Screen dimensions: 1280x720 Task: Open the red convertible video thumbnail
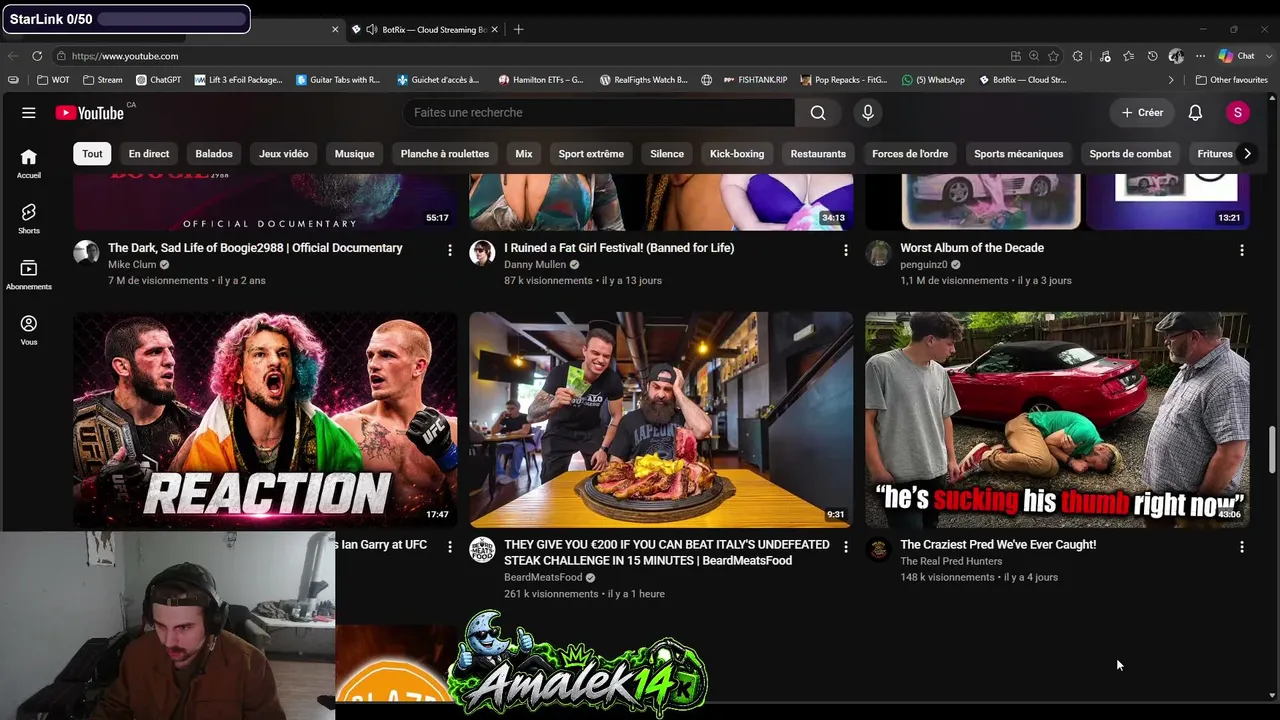tap(1057, 420)
